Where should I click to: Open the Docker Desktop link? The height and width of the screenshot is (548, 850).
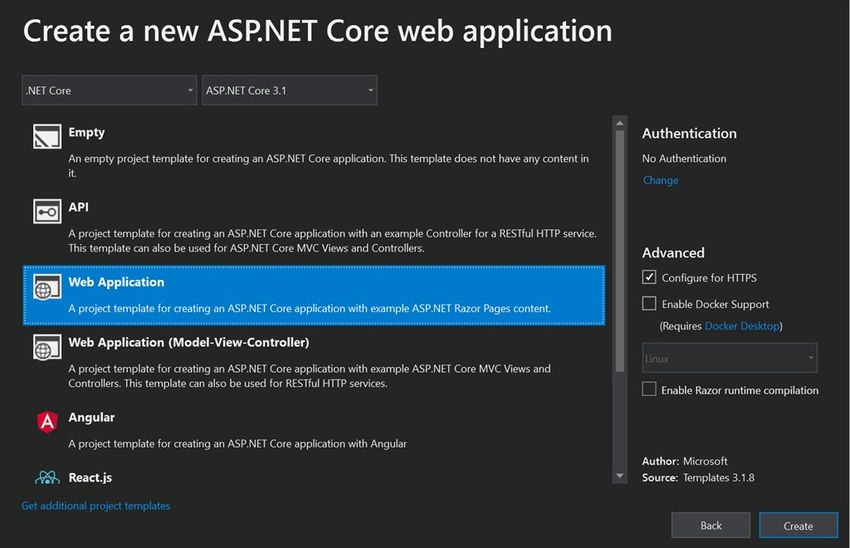pos(742,326)
